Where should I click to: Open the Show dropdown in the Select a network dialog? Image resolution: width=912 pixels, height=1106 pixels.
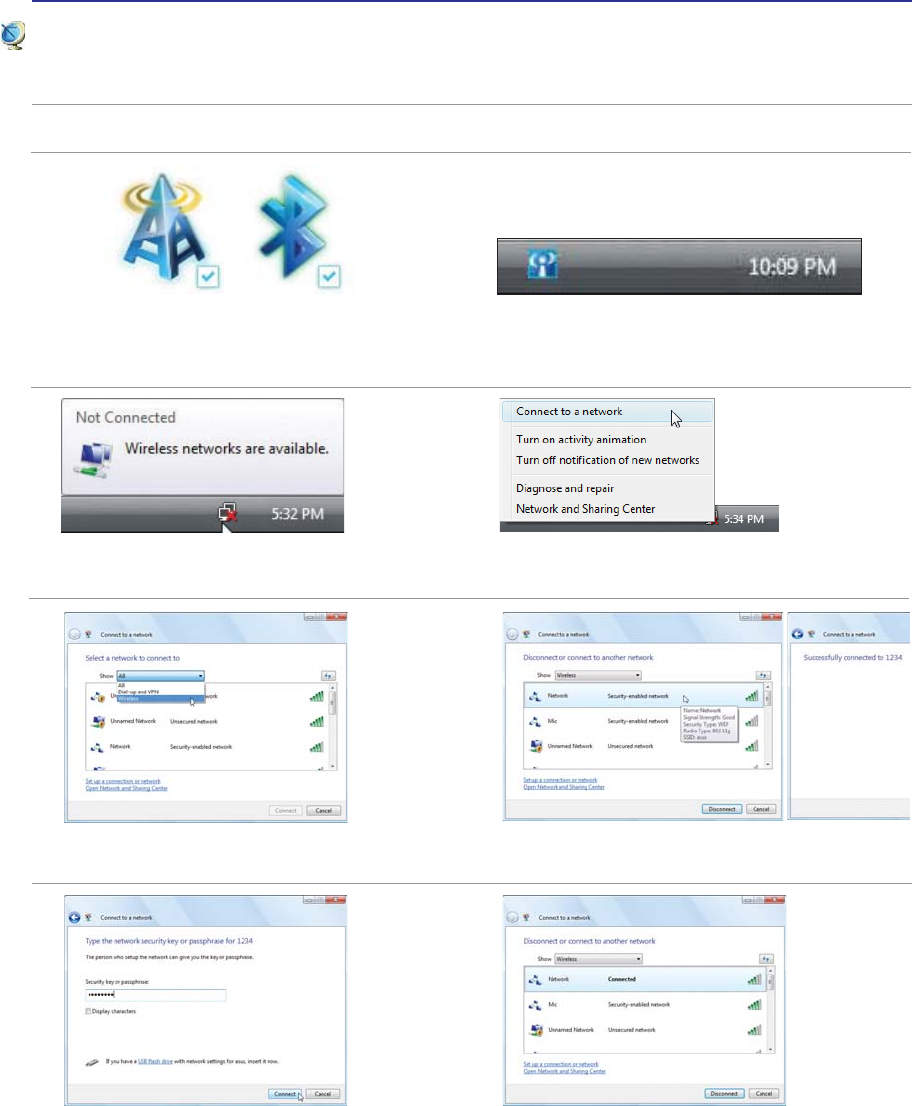pyautogui.click(x=161, y=676)
